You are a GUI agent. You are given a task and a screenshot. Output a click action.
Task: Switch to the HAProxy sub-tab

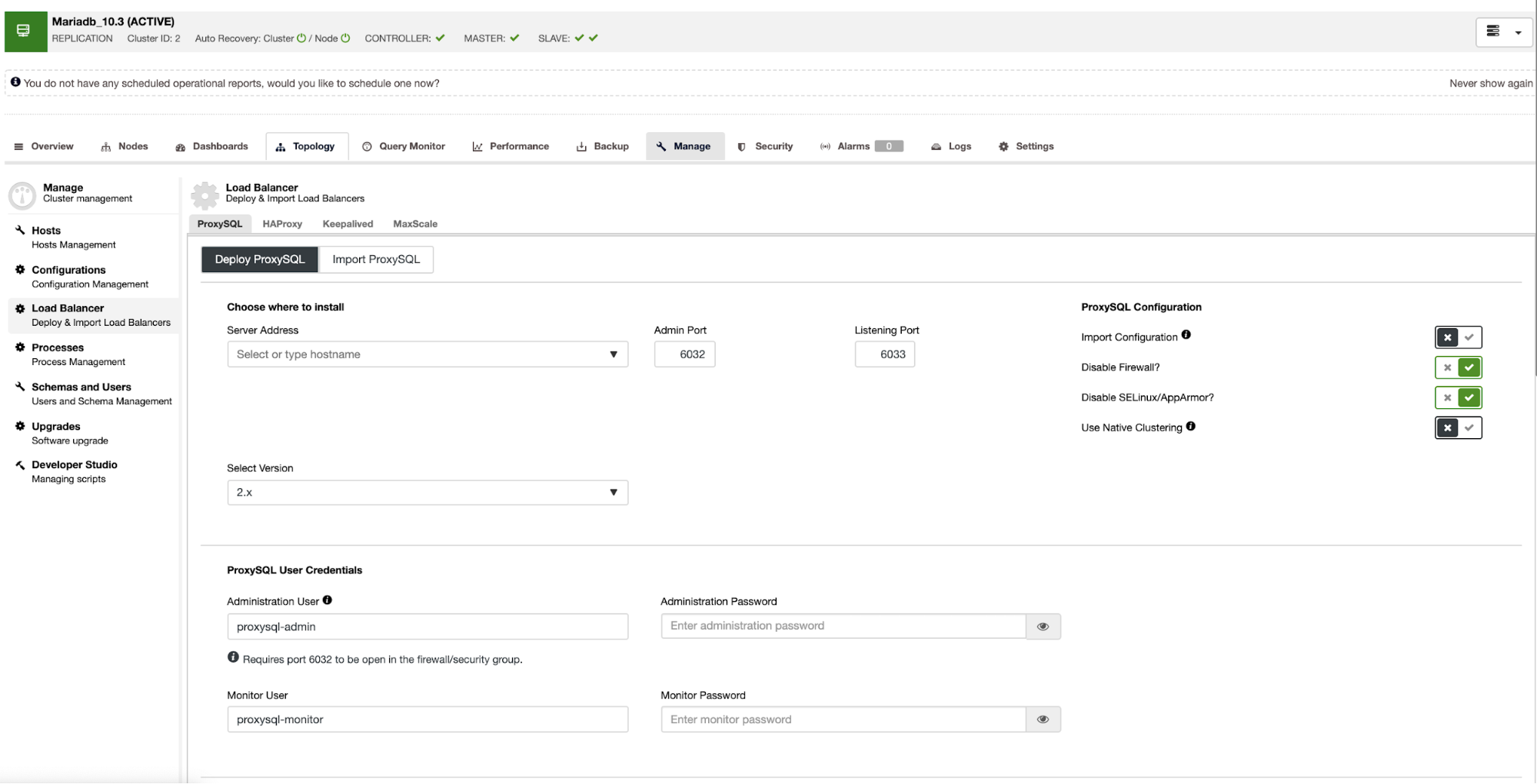tap(282, 224)
